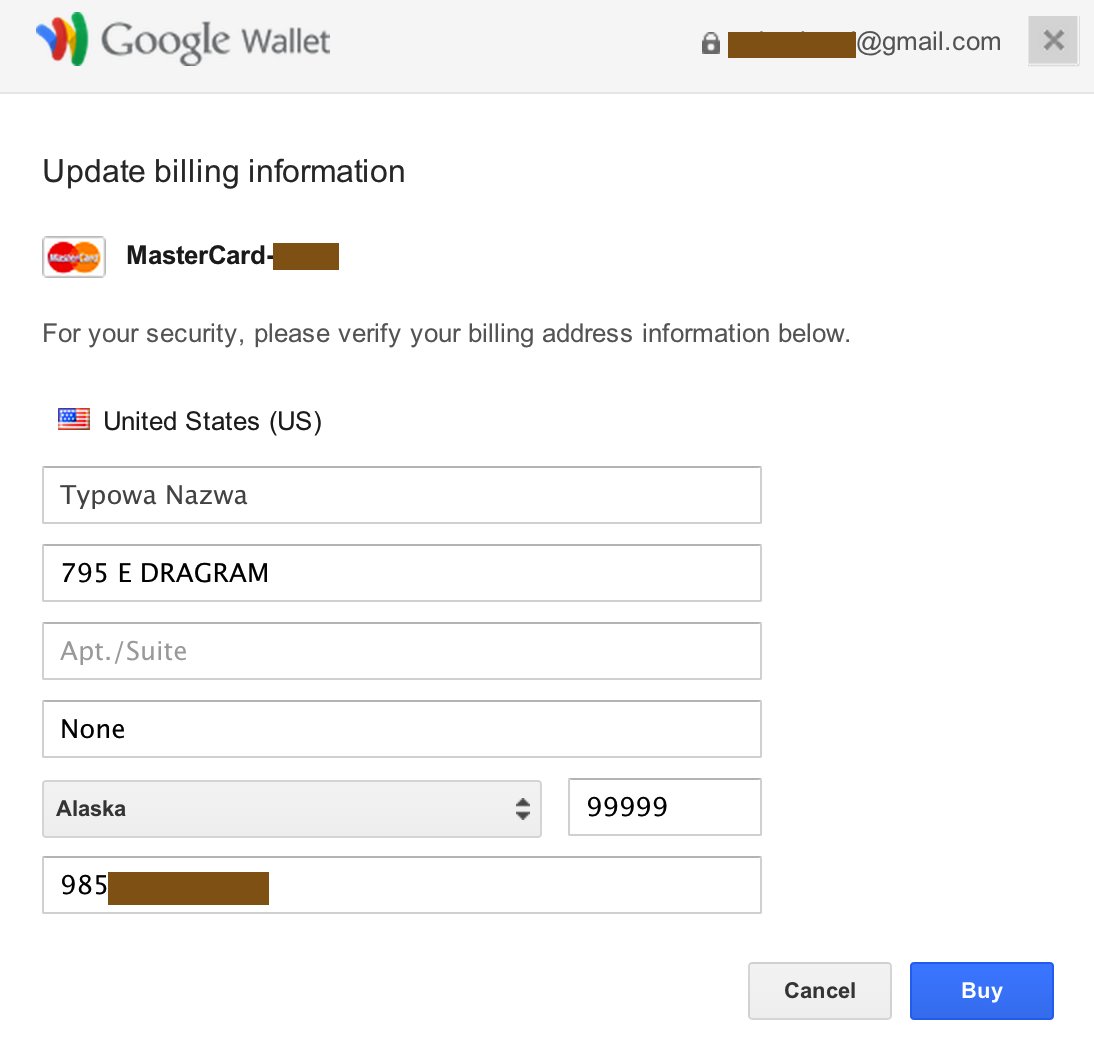This screenshot has height=1054, width=1094.
Task: Click the ZIP code field 99999
Action: (x=664, y=807)
